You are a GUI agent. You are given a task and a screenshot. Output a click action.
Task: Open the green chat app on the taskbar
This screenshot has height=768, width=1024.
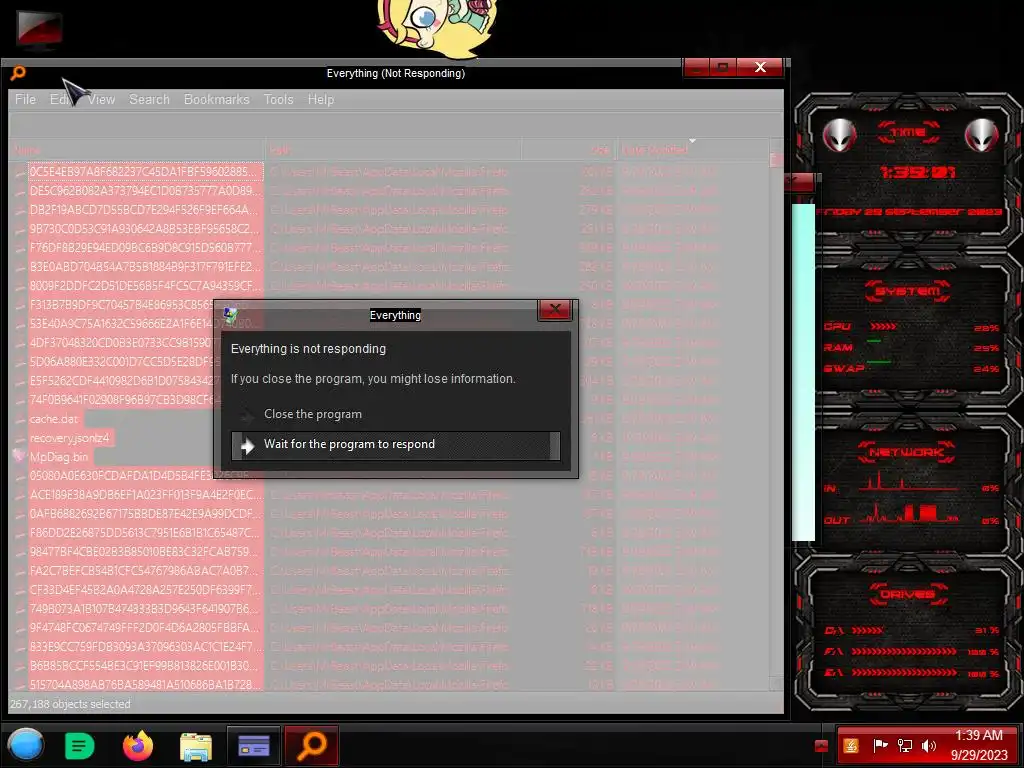pos(80,746)
